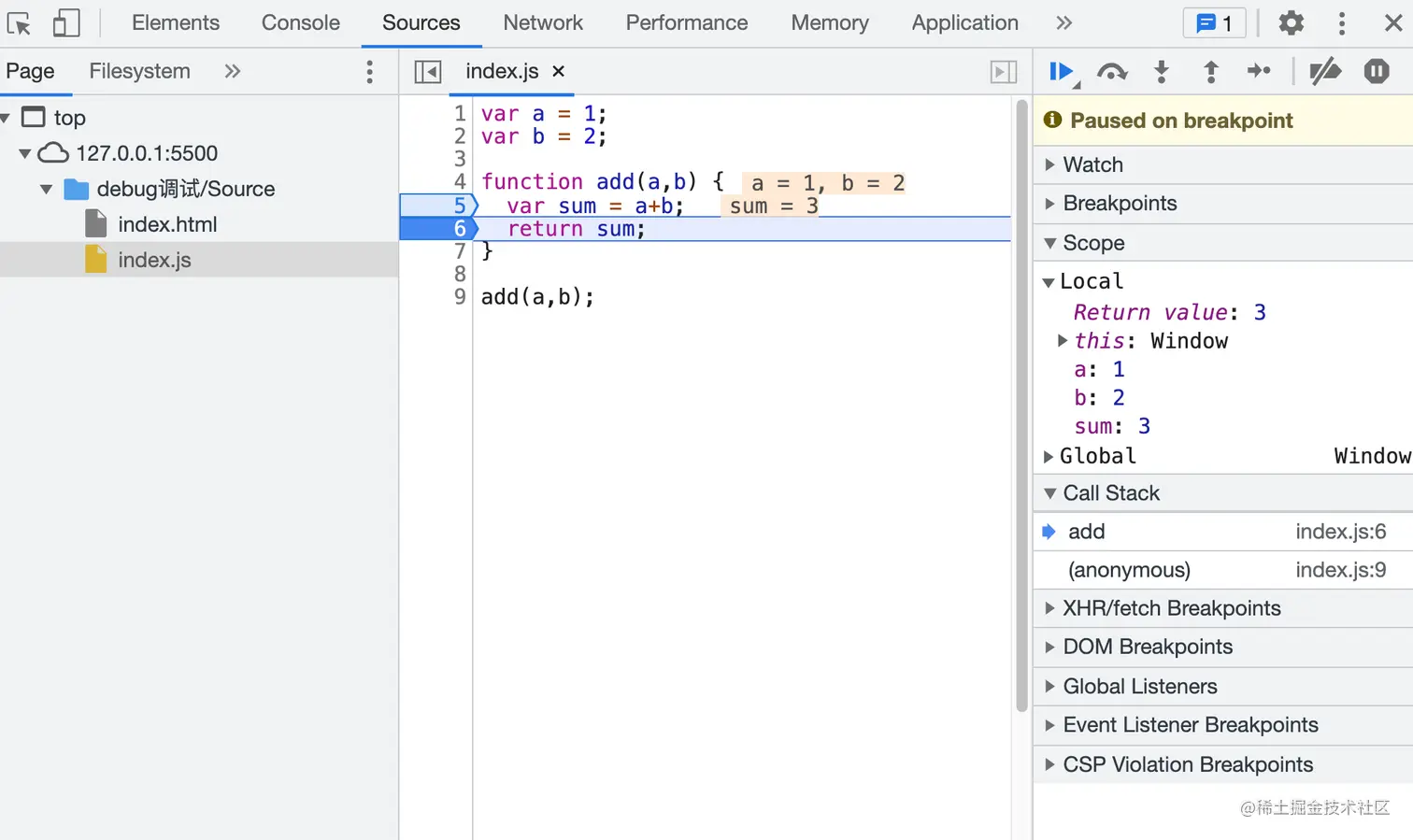Close the DevTools panel

pyautogui.click(x=1393, y=22)
